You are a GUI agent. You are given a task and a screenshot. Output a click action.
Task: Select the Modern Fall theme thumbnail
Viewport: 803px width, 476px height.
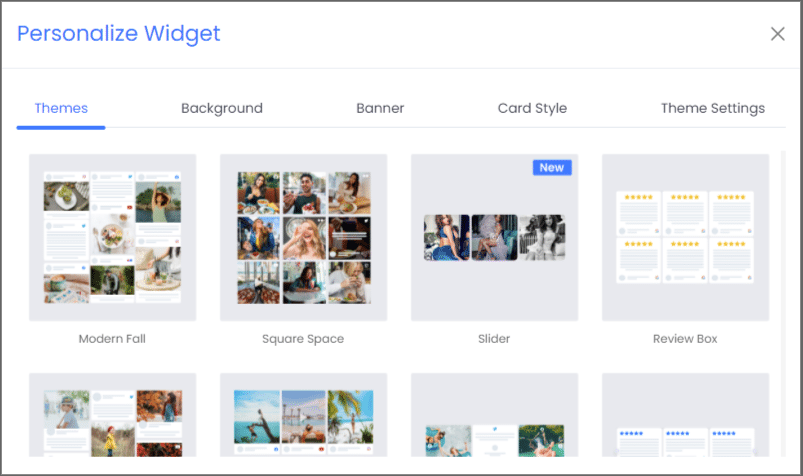coord(113,237)
